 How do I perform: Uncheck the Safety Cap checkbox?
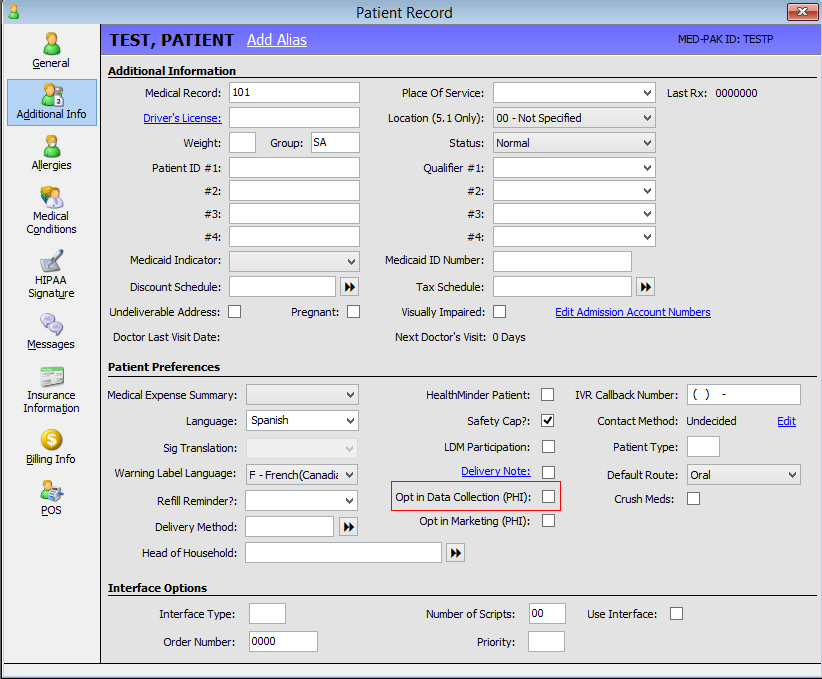[x=548, y=421]
